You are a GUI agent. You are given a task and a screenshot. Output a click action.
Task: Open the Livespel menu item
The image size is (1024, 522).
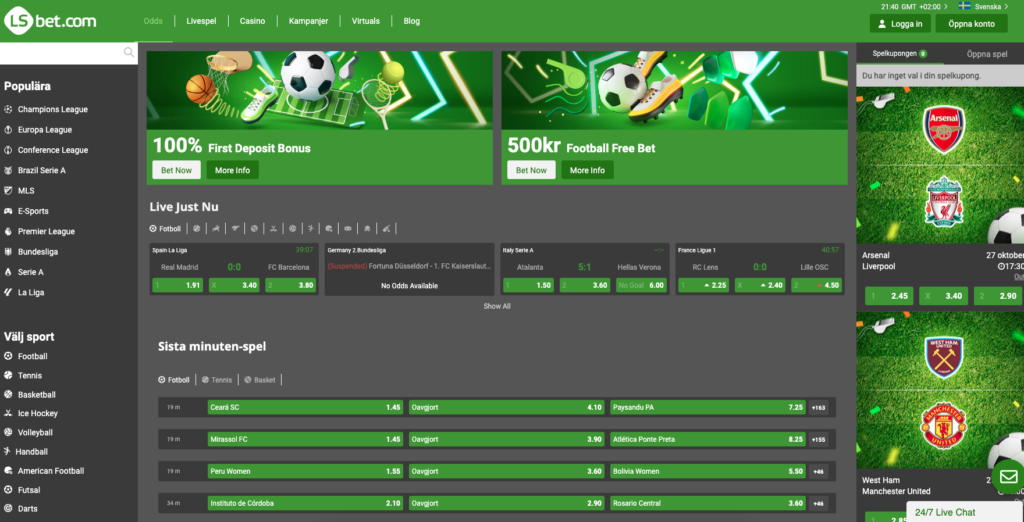coord(201,21)
